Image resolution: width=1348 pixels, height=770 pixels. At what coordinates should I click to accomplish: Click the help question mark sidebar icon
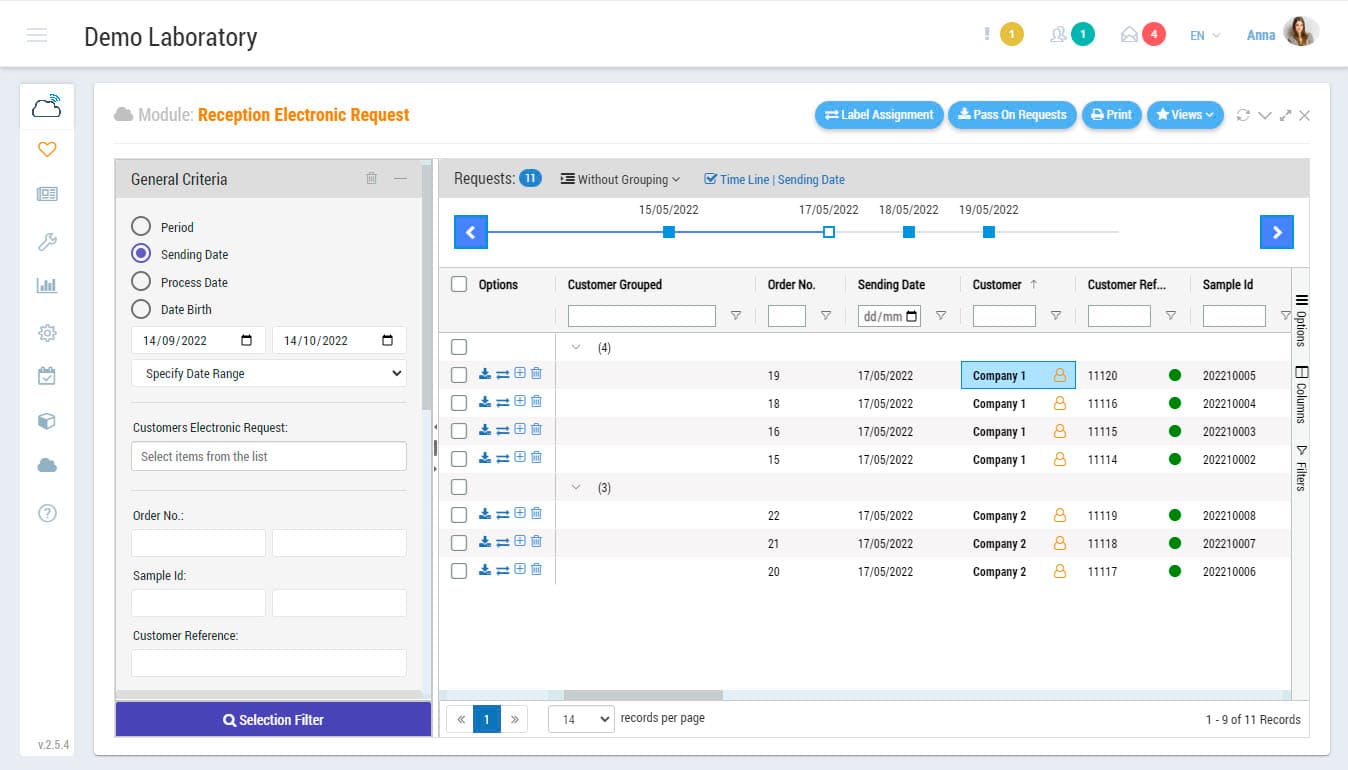click(x=46, y=513)
